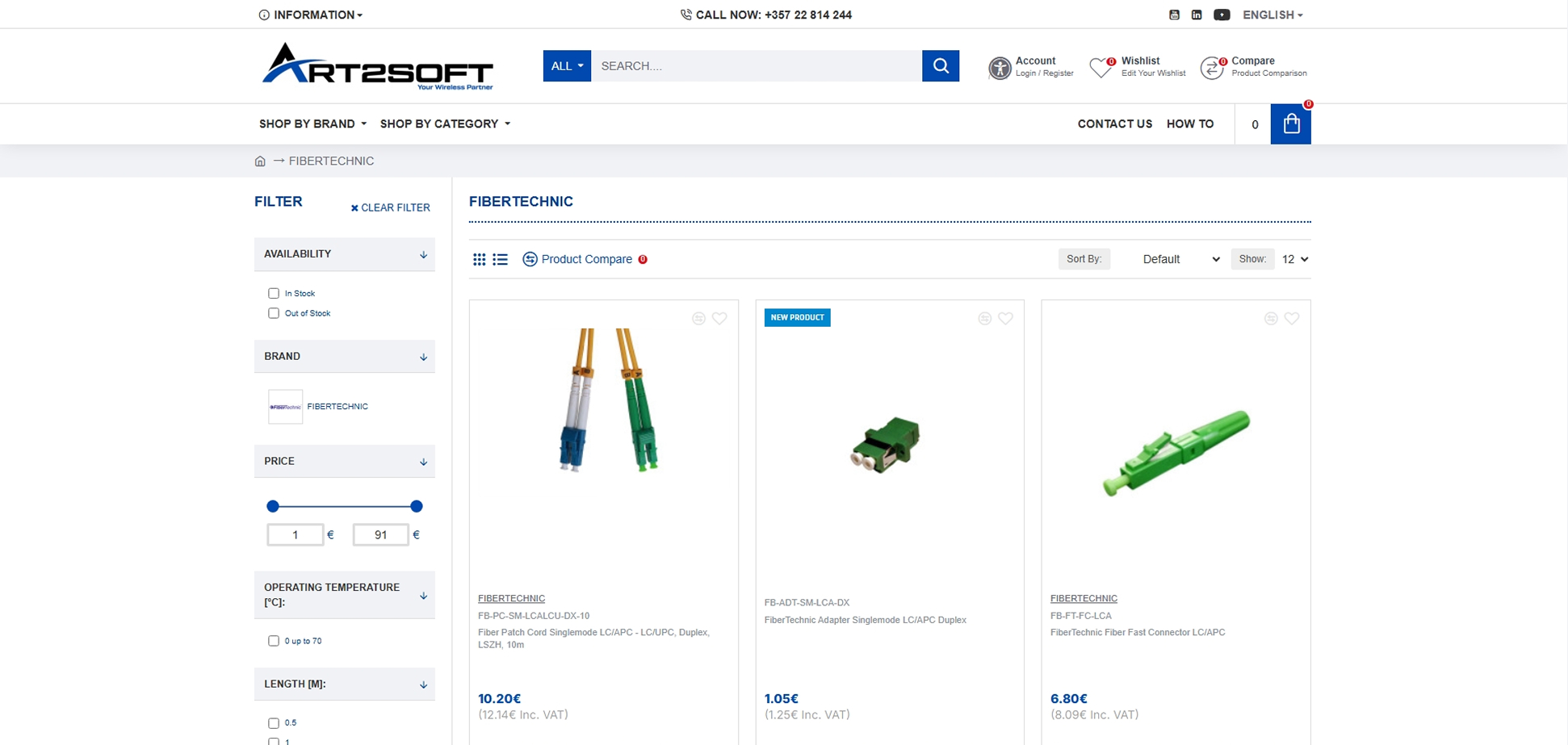Click FIBERTECHNIC brand link above FB-FT-FC-LCA
1568x745 pixels.
click(x=1084, y=598)
